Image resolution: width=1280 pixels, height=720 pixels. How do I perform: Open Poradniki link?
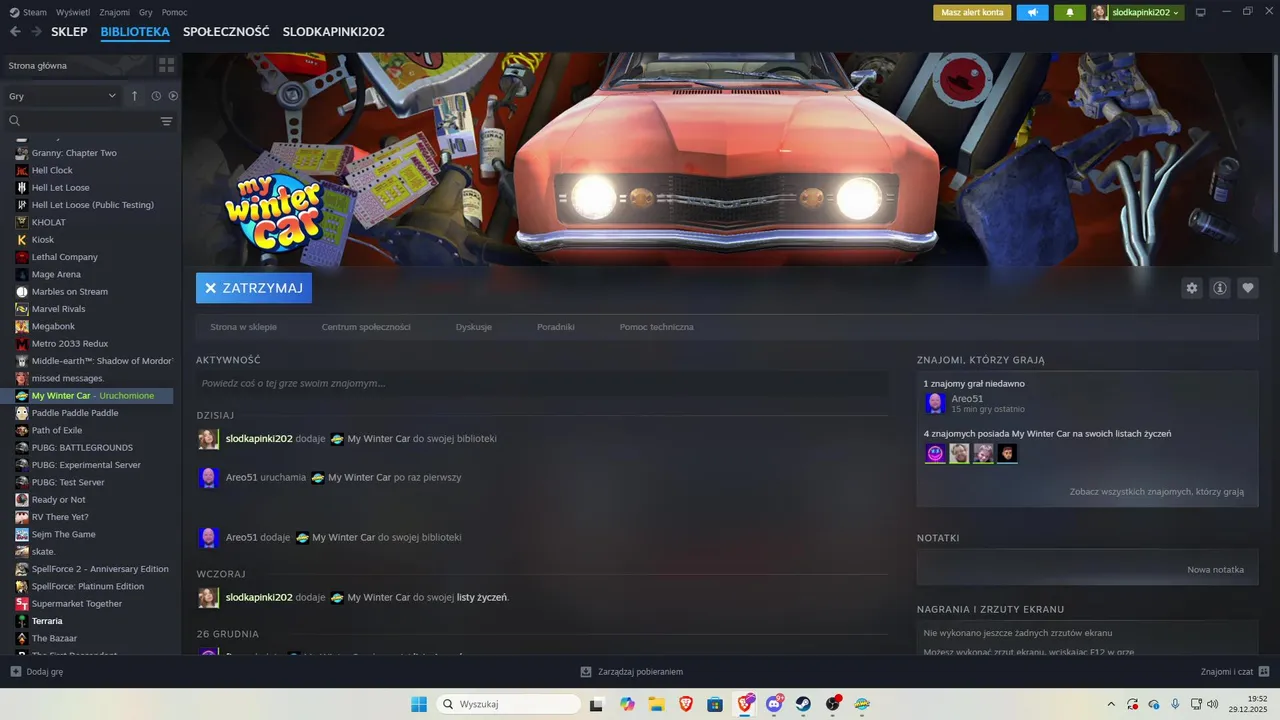(556, 327)
